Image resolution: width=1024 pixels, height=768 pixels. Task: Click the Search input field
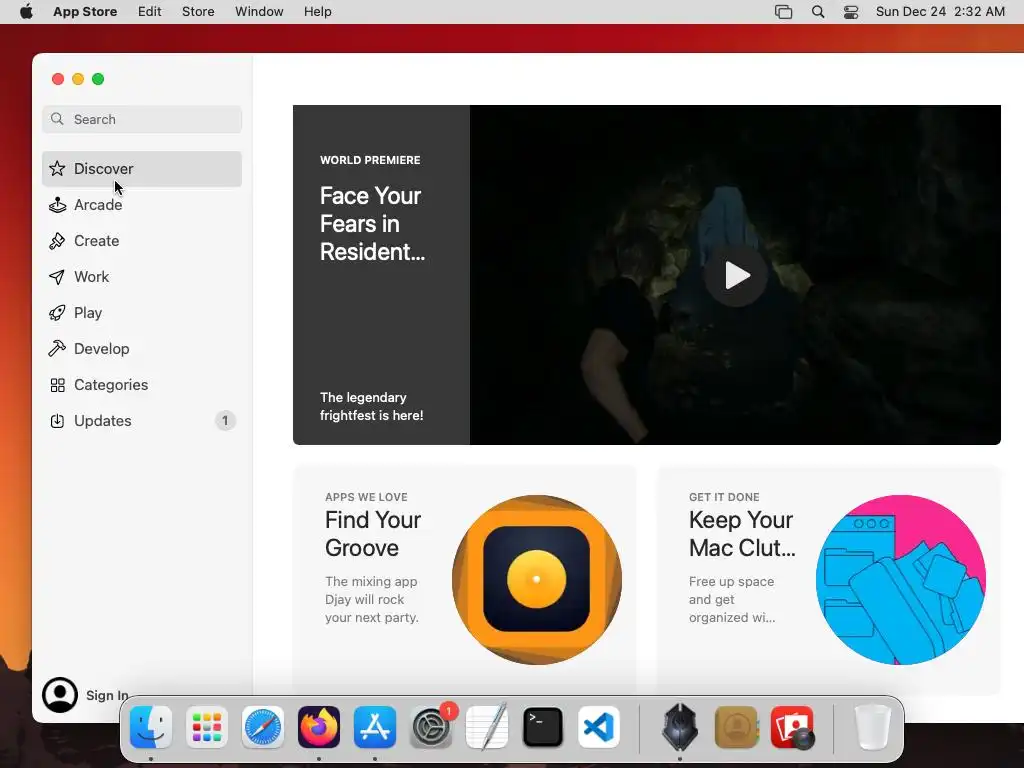tap(142, 119)
